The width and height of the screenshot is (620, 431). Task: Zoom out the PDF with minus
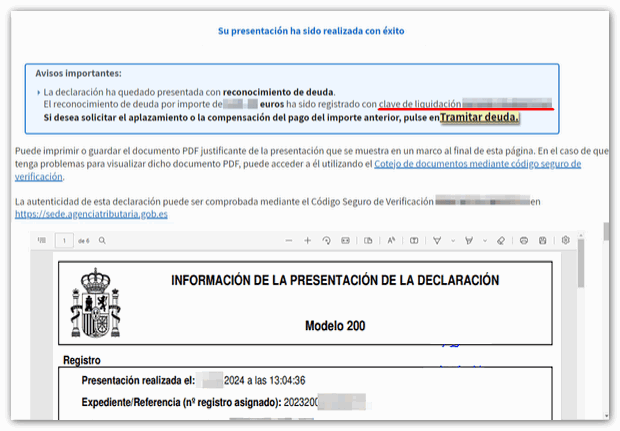(288, 241)
